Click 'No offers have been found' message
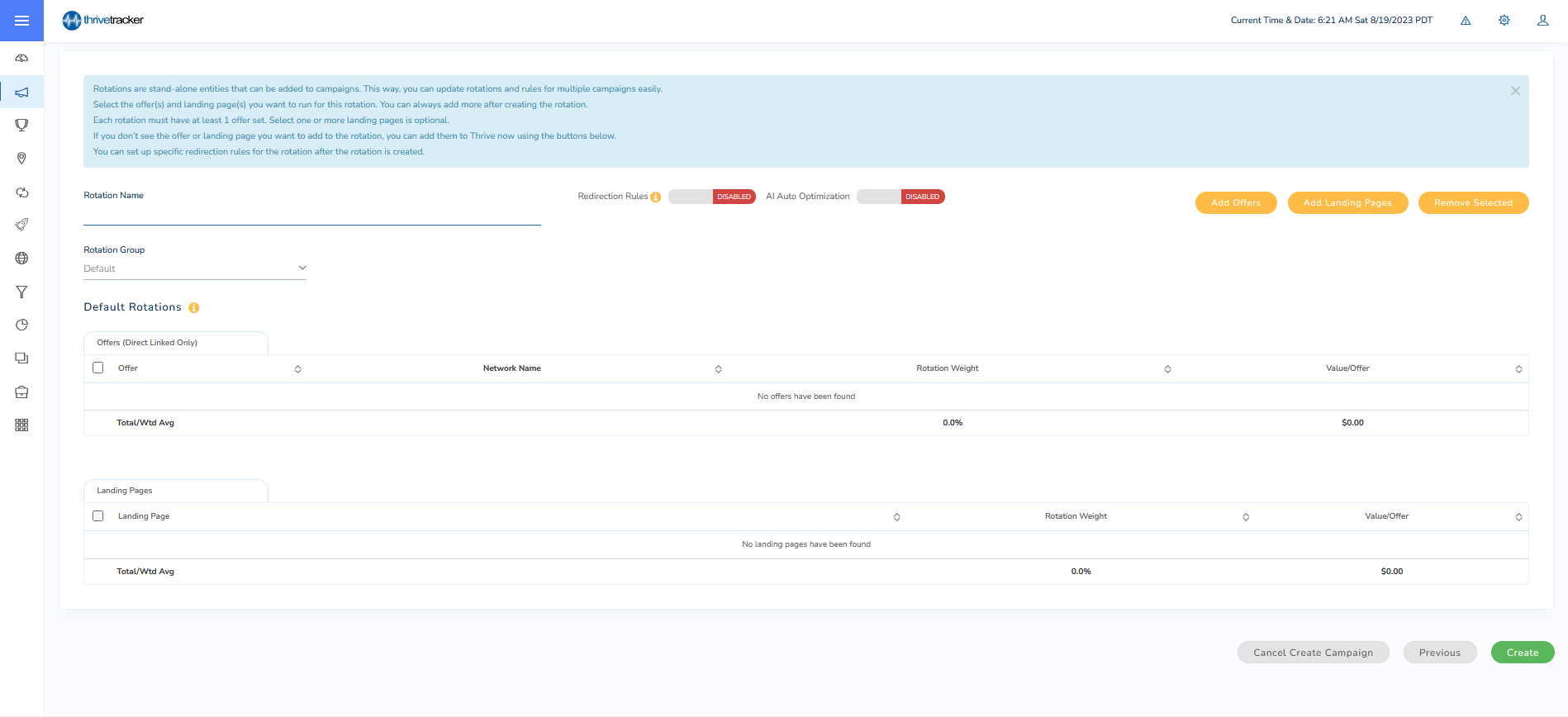The width and height of the screenshot is (1568, 717). 806,396
